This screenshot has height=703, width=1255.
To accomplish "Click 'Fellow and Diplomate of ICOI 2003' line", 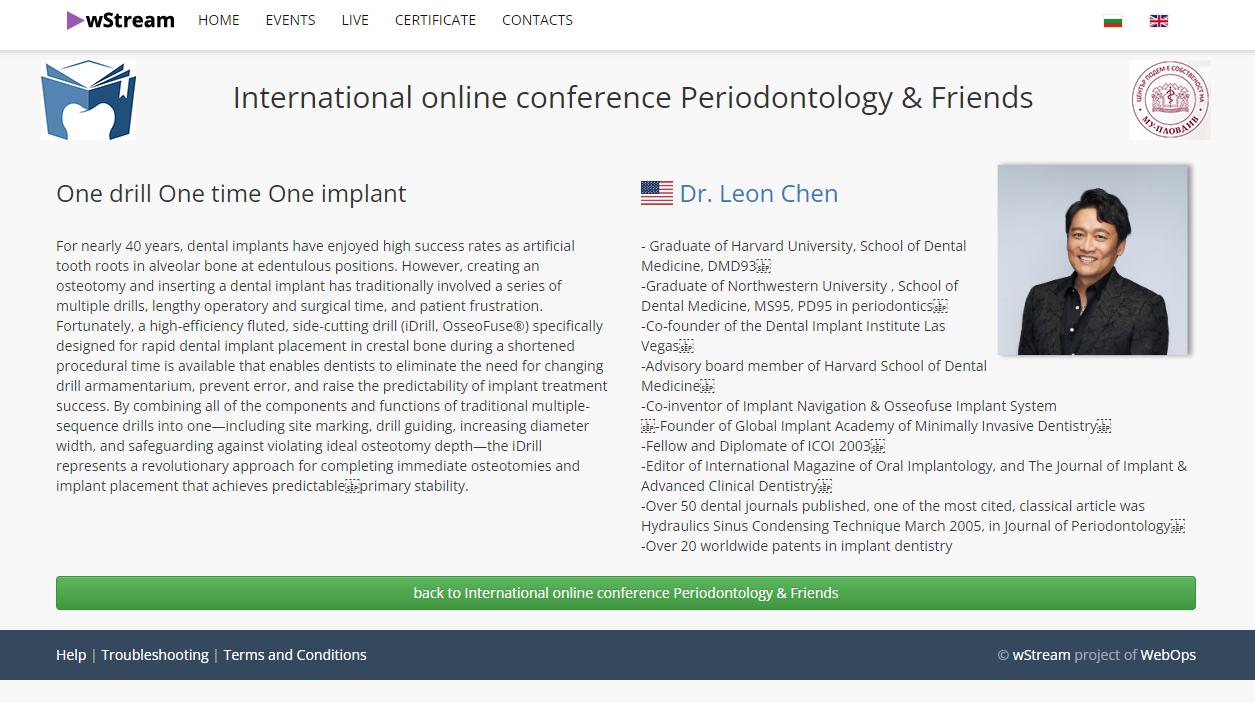I will [763, 446].
